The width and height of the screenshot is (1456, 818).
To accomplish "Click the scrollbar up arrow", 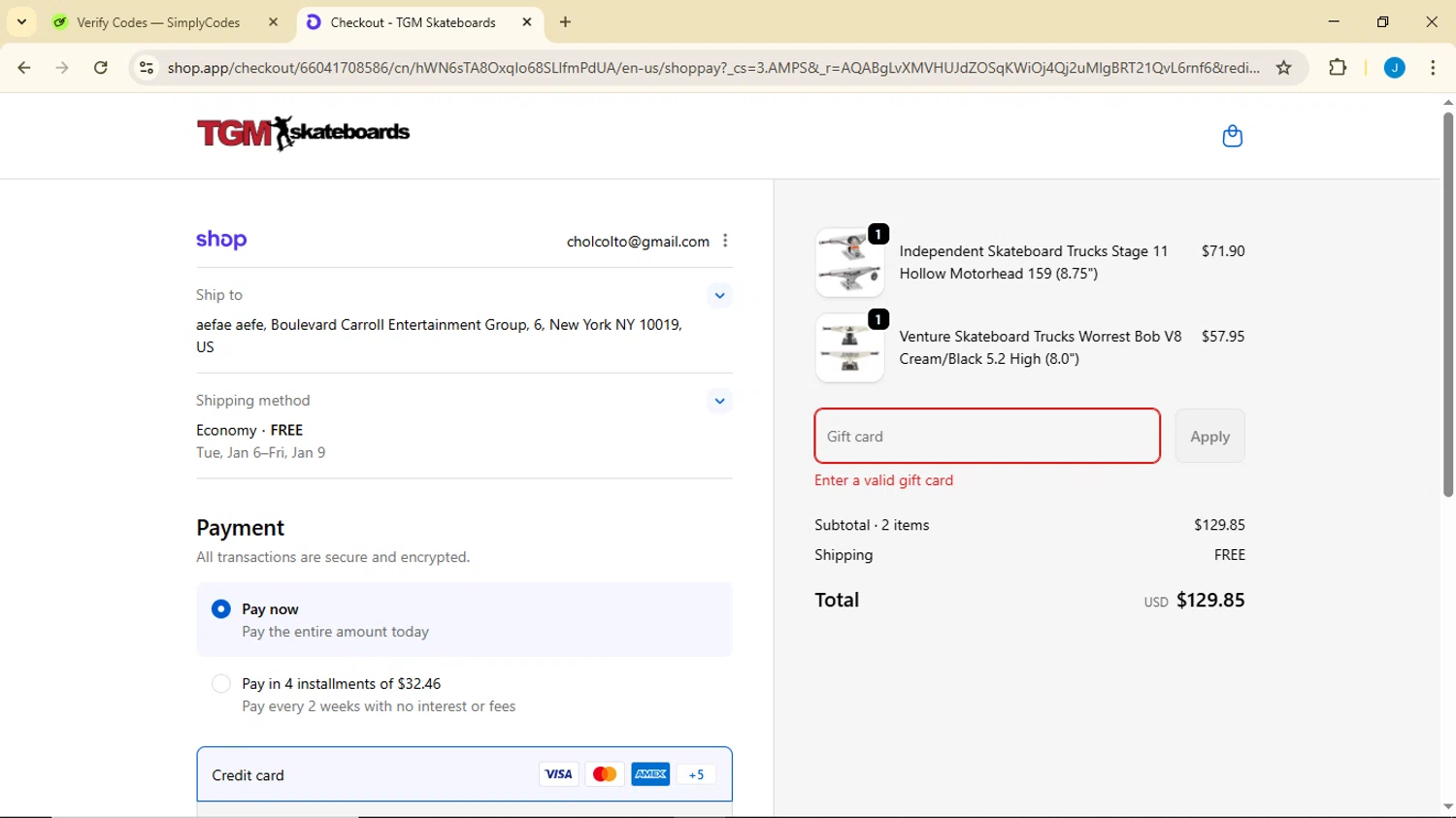I will [x=1448, y=102].
